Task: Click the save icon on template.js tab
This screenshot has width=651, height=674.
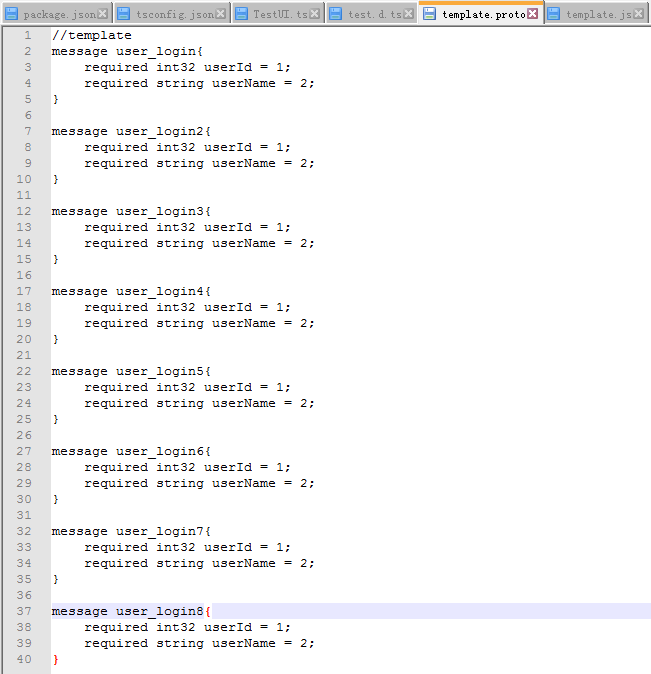Action: 553,14
